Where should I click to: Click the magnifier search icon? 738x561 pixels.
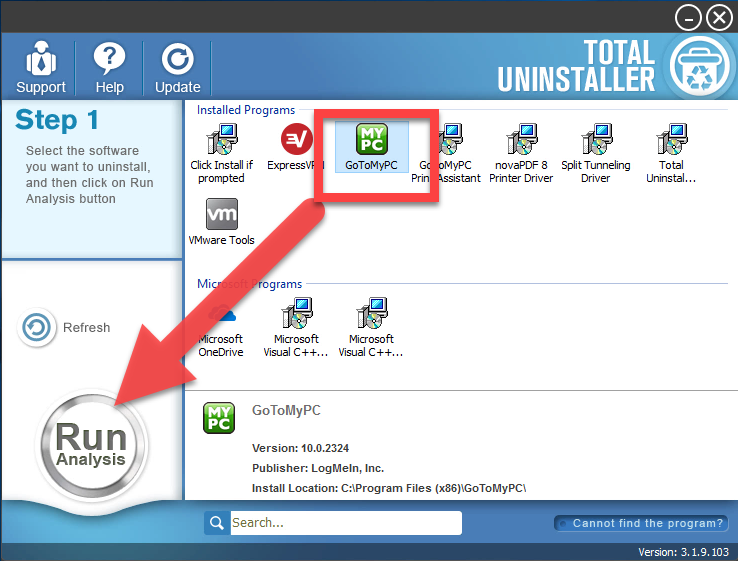pyautogui.click(x=217, y=522)
